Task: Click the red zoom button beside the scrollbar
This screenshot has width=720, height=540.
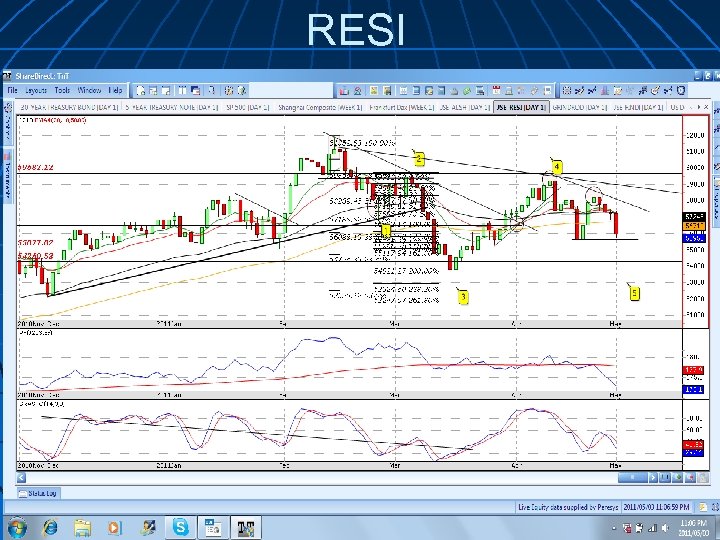Action: pyautogui.click(x=690, y=478)
